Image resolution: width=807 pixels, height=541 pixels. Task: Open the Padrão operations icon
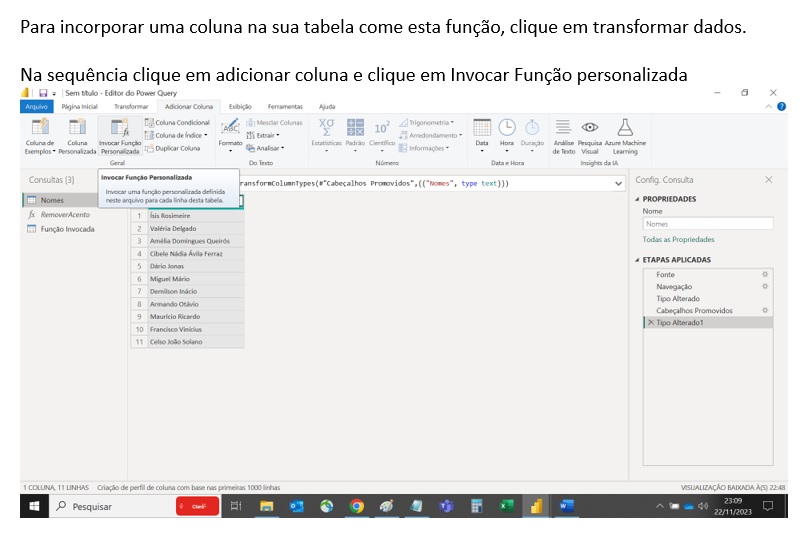[355, 135]
